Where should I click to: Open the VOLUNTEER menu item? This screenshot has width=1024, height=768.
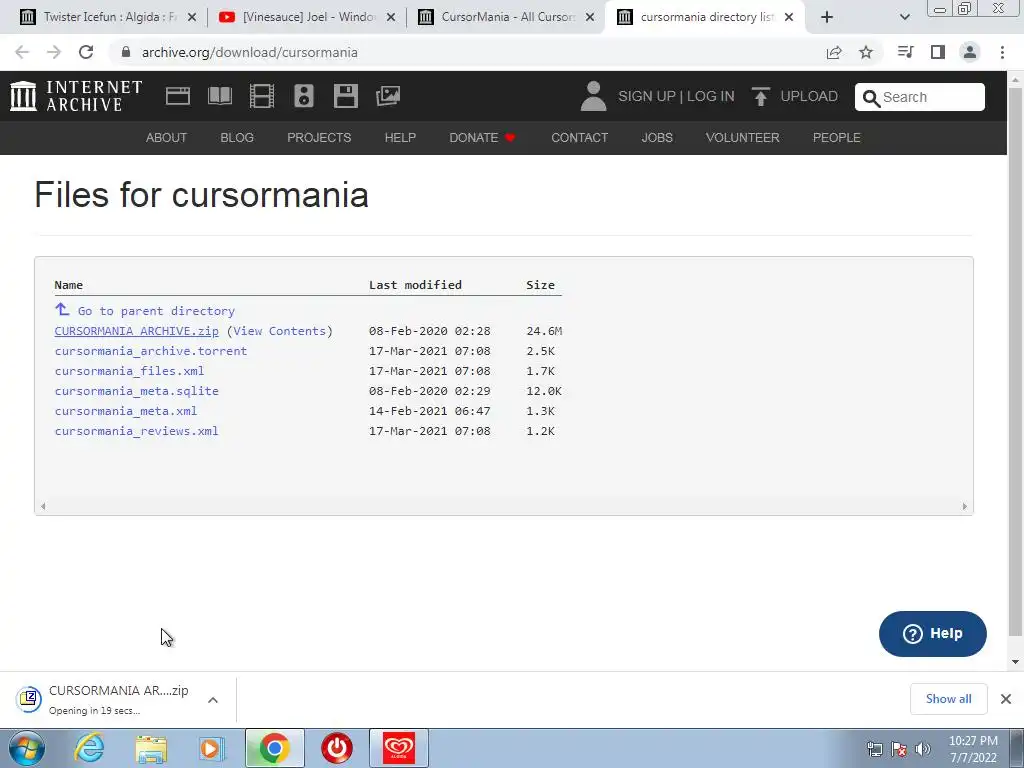coord(743,138)
